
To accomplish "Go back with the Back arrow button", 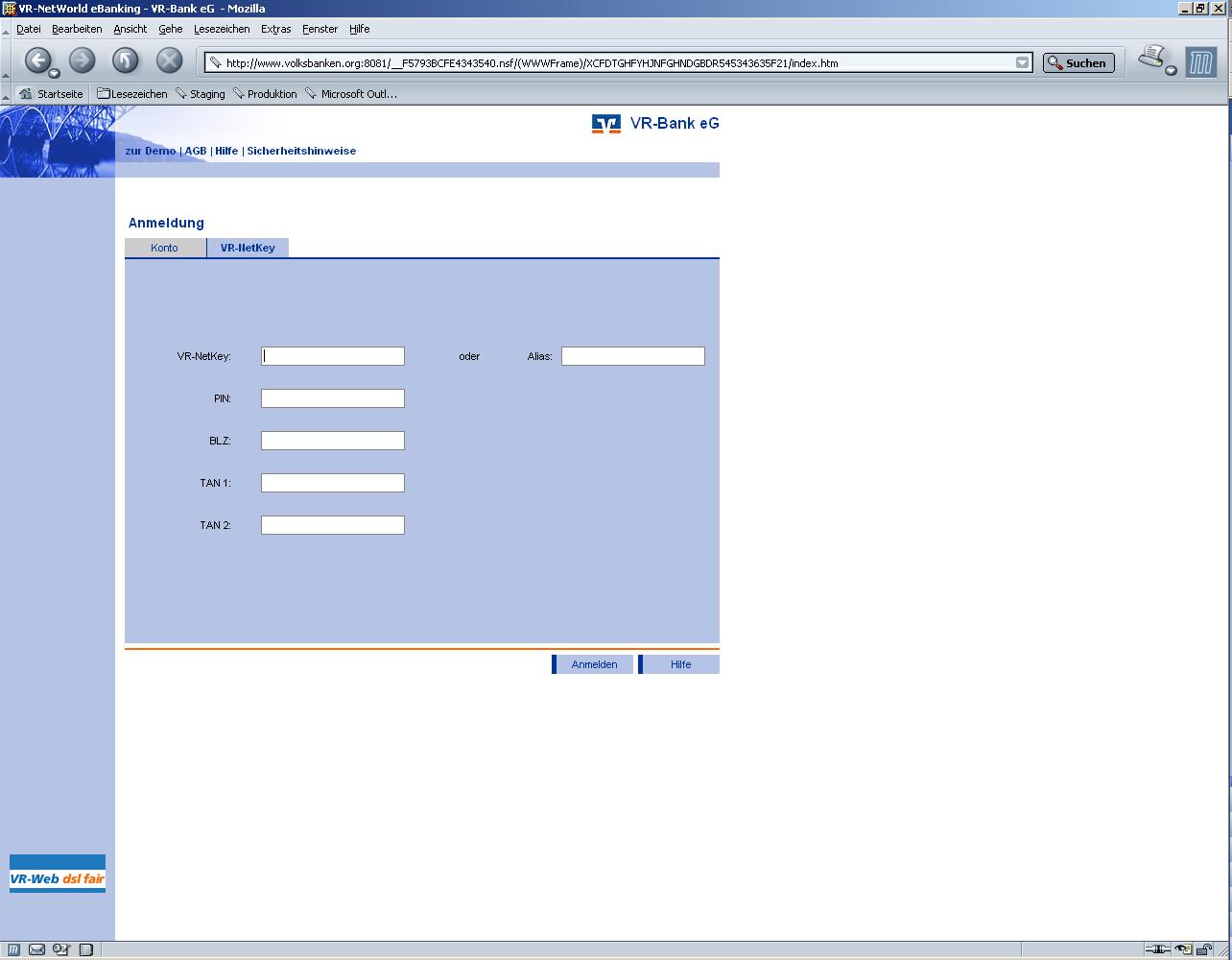I will pos(36,60).
